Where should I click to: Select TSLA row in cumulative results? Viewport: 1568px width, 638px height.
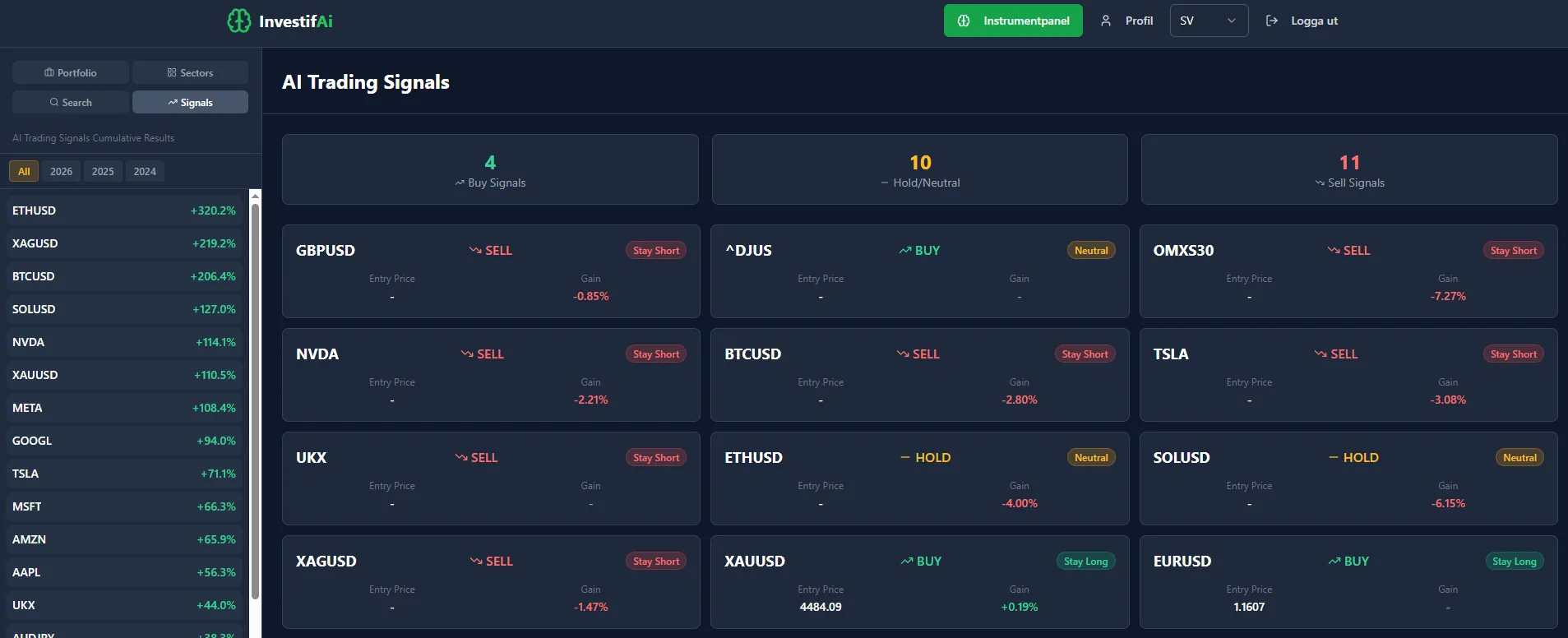pyautogui.click(x=124, y=474)
